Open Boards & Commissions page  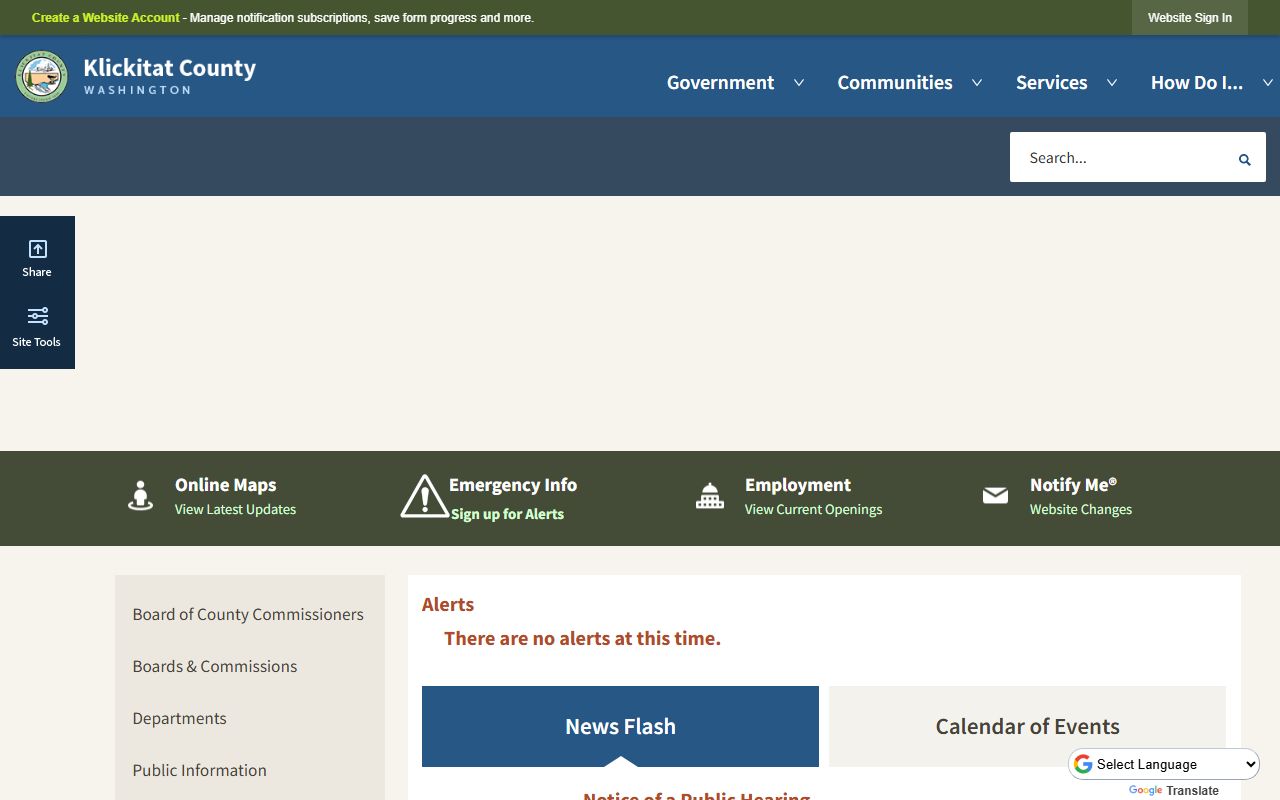pyautogui.click(x=215, y=666)
